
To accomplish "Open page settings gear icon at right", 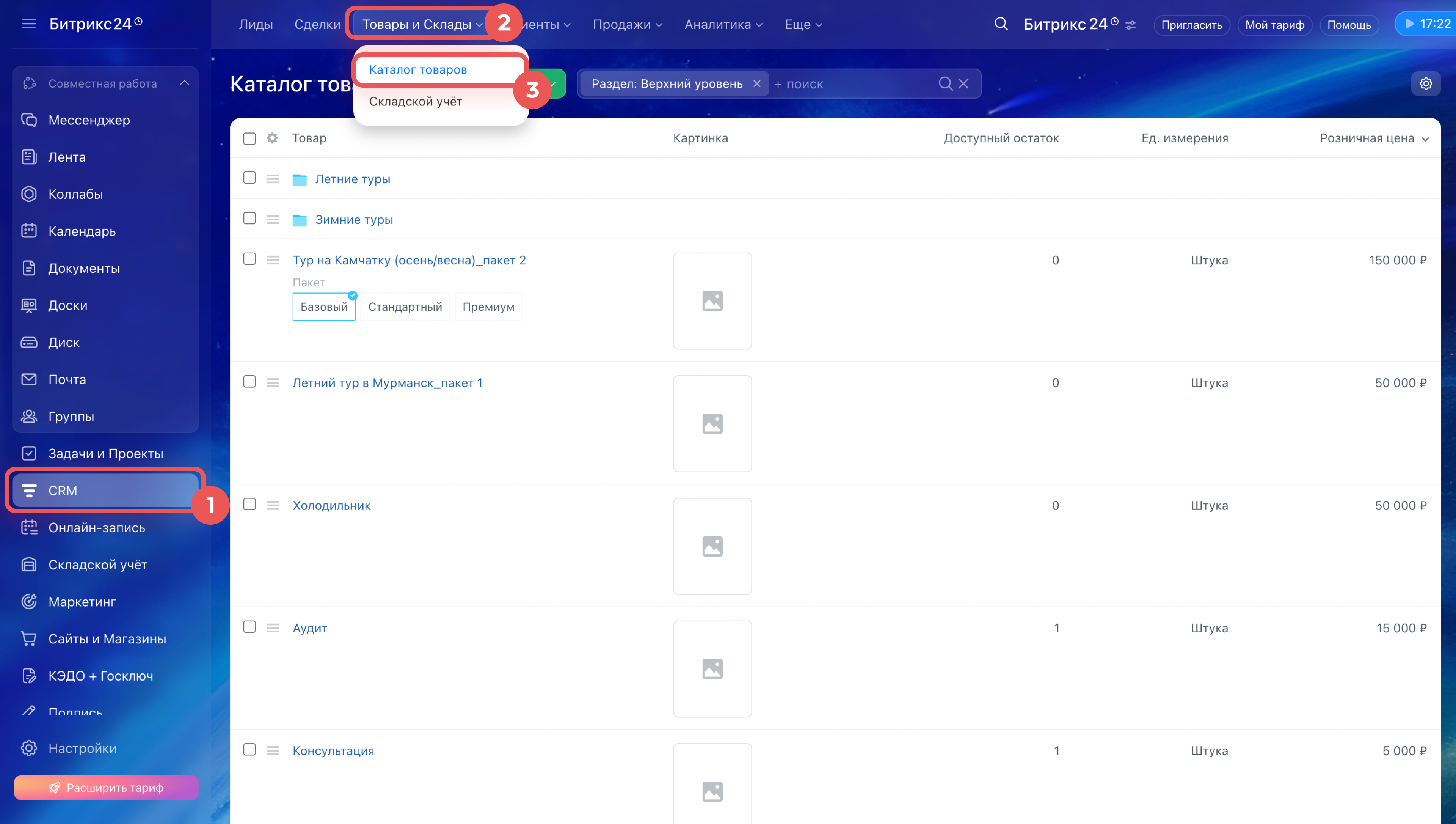I will 1425,84.
